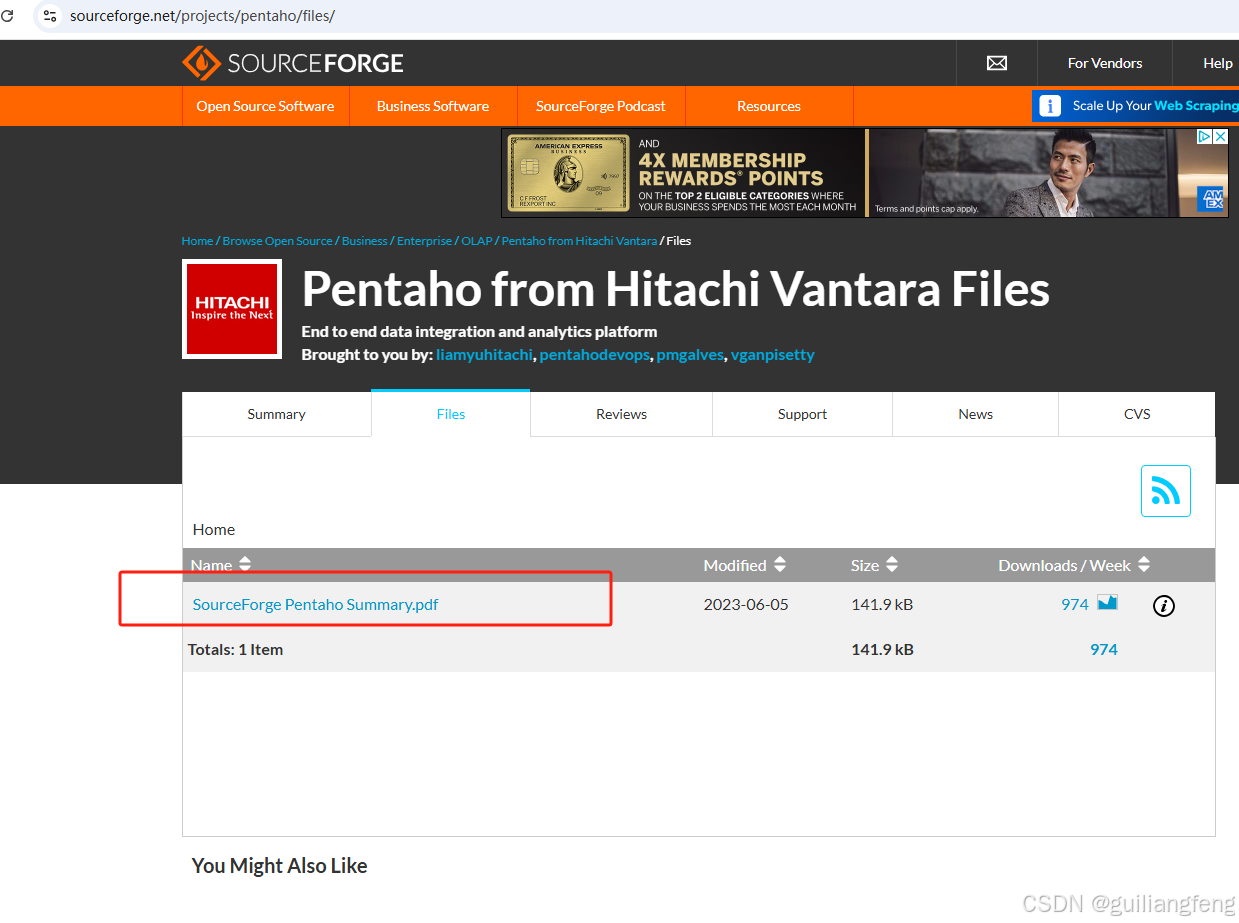Click Home in the file path
1239x923 pixels.
click(214, 529)
